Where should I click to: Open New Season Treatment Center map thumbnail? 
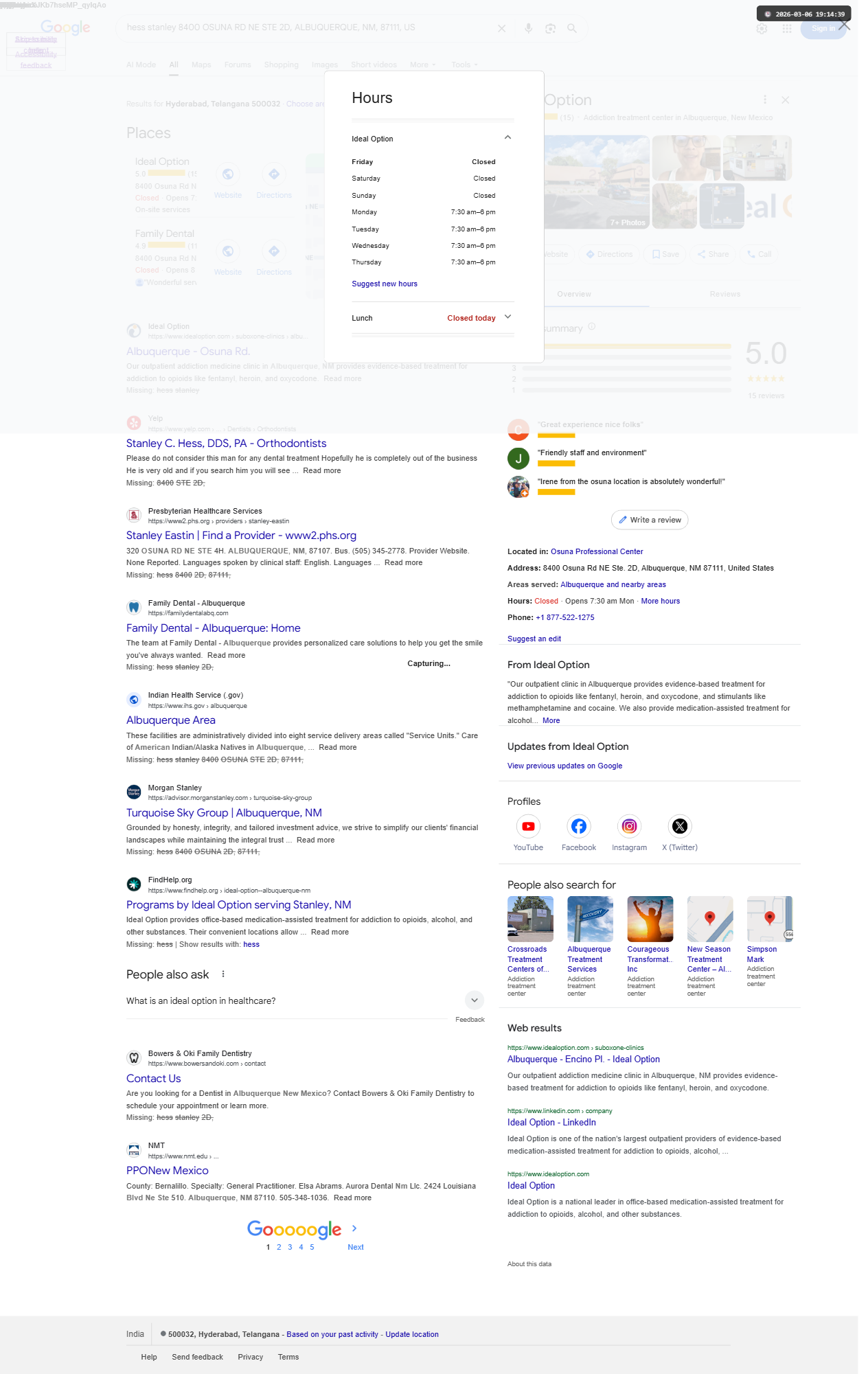[x=710, y=919]
